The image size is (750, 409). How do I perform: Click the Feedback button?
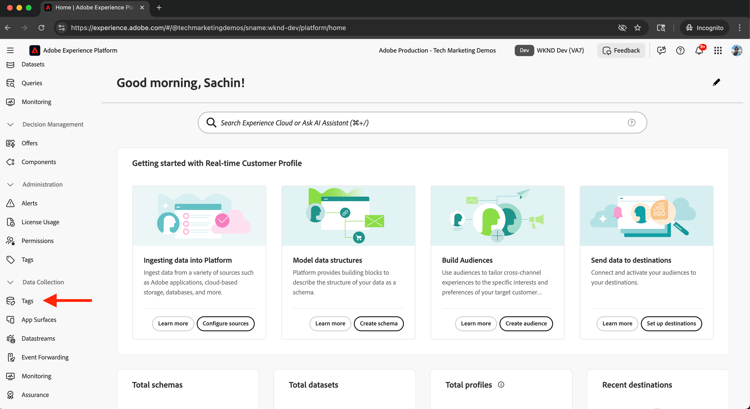(621, 50)
